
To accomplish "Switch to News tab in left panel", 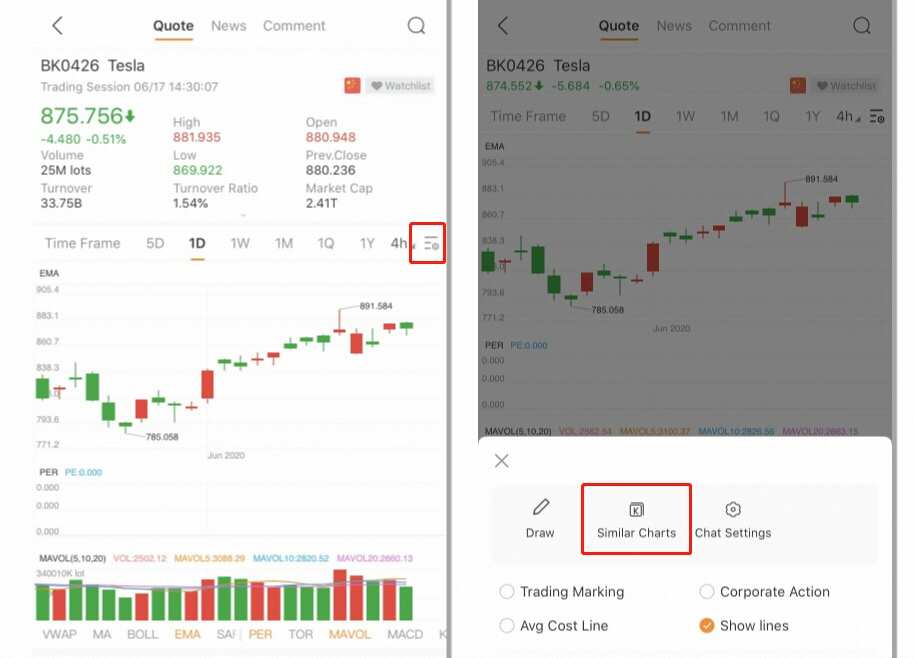I will tap(229, 26).
